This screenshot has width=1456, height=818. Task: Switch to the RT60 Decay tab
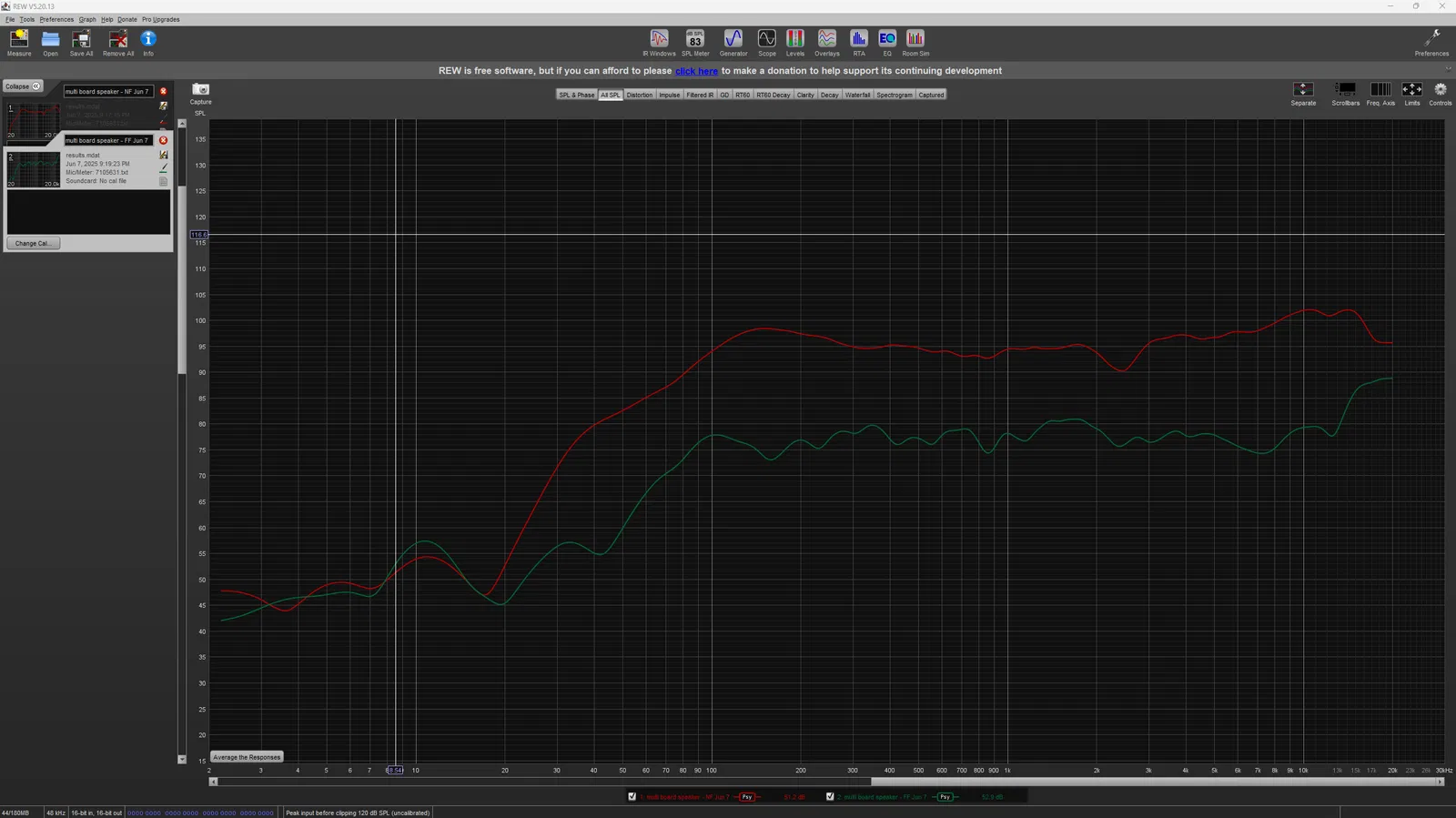tap(773, 95)
